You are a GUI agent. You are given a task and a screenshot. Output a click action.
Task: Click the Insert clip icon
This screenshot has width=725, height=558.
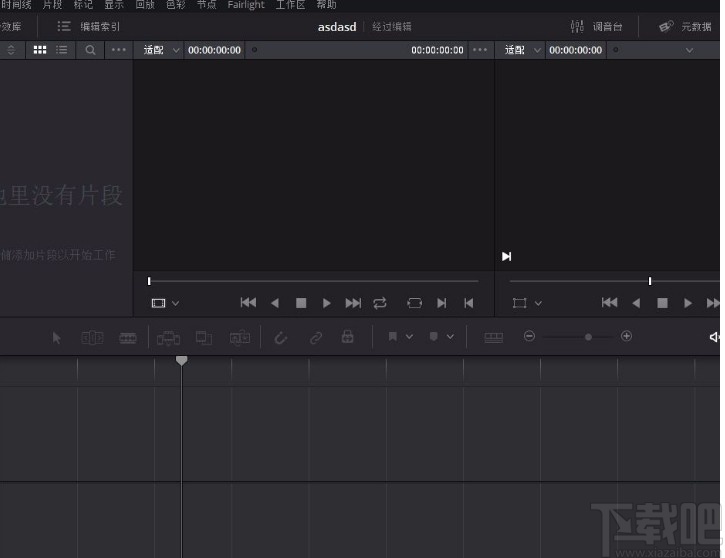[168, 338]
